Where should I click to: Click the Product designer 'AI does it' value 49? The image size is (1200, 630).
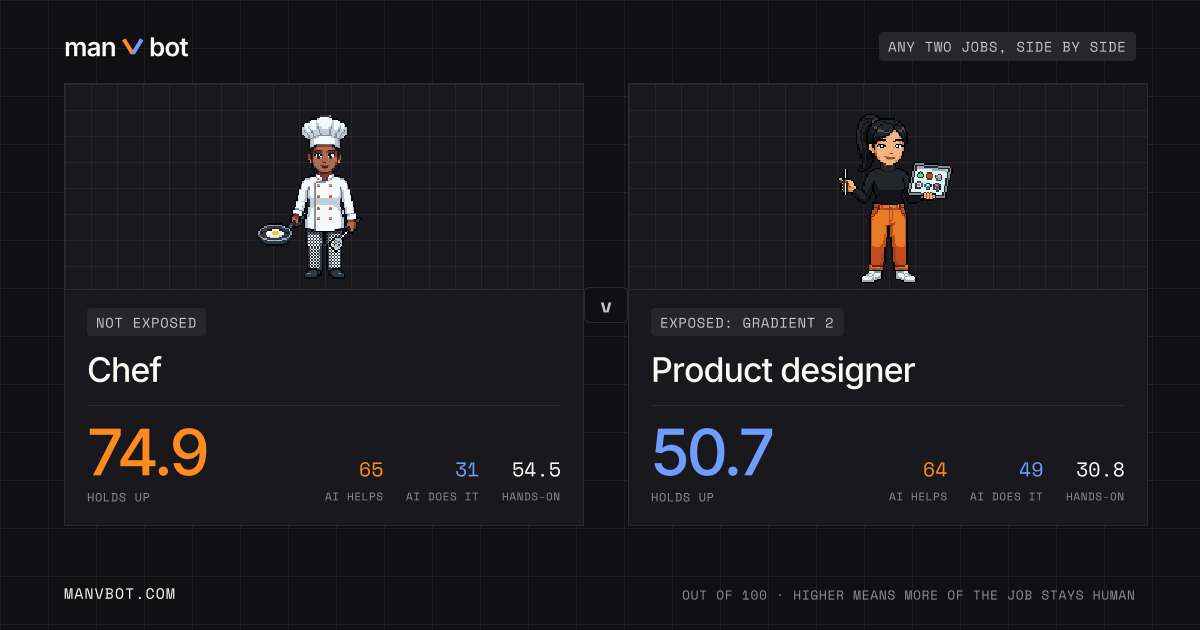pos(1031,470)
